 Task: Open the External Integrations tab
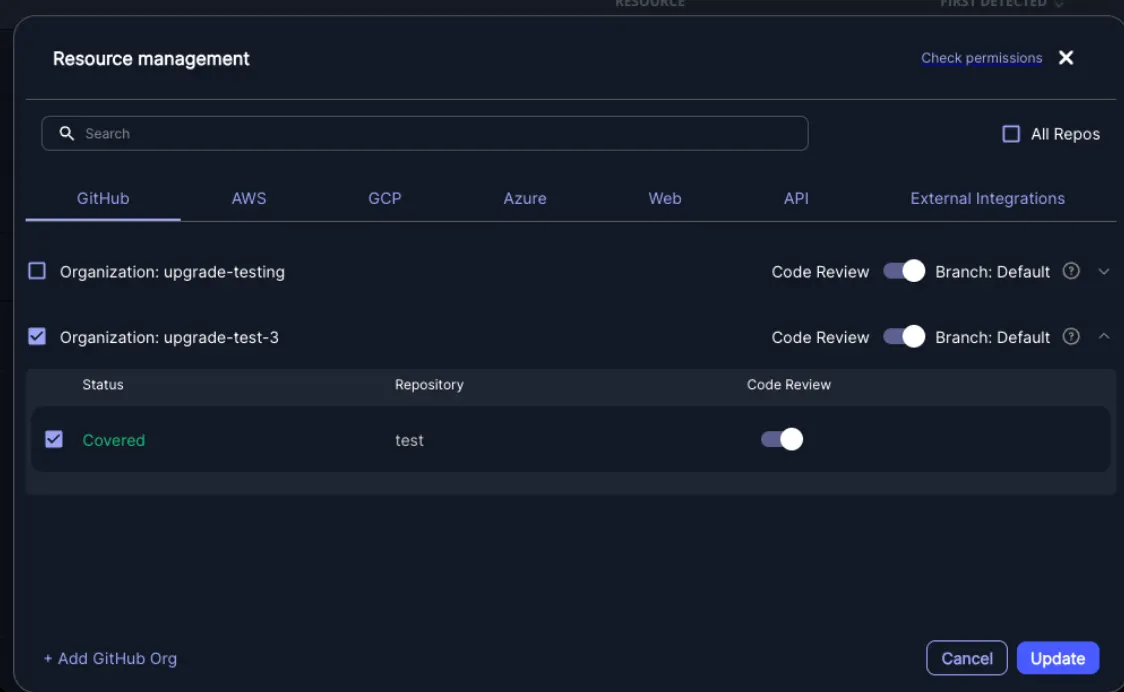coord(988,199)
